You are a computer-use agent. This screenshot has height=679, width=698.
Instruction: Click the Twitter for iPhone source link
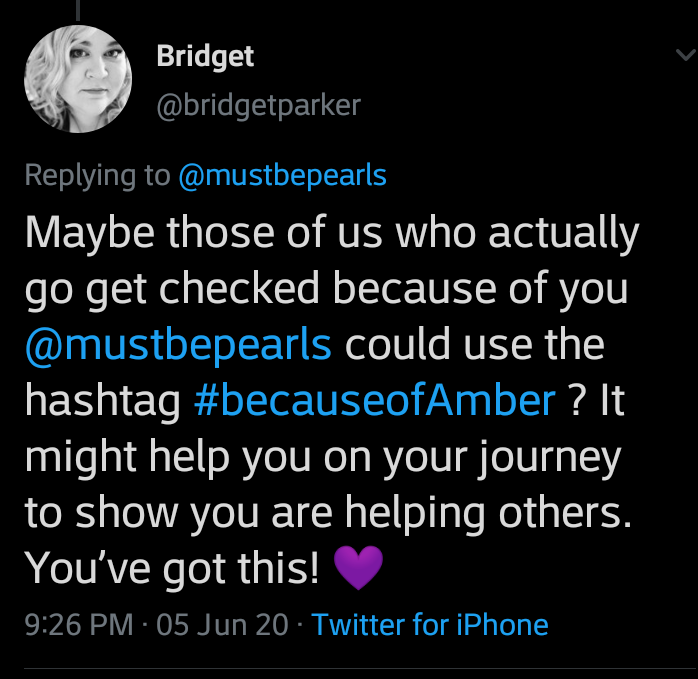click(430, 624)
